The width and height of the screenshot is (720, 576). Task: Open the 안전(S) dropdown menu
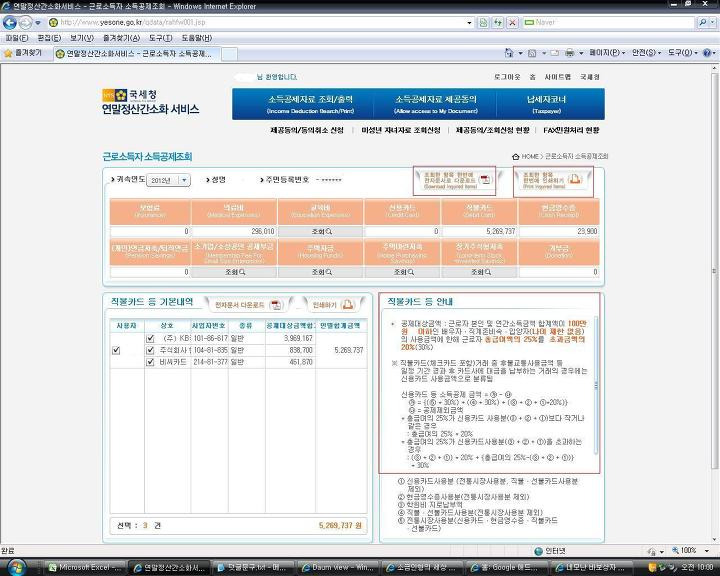[x=647, y=53]
